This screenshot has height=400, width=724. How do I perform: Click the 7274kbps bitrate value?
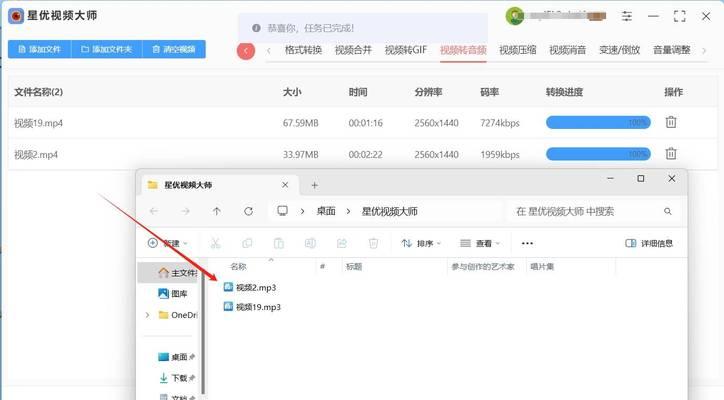pyautogui.click(x=500, y=123)
